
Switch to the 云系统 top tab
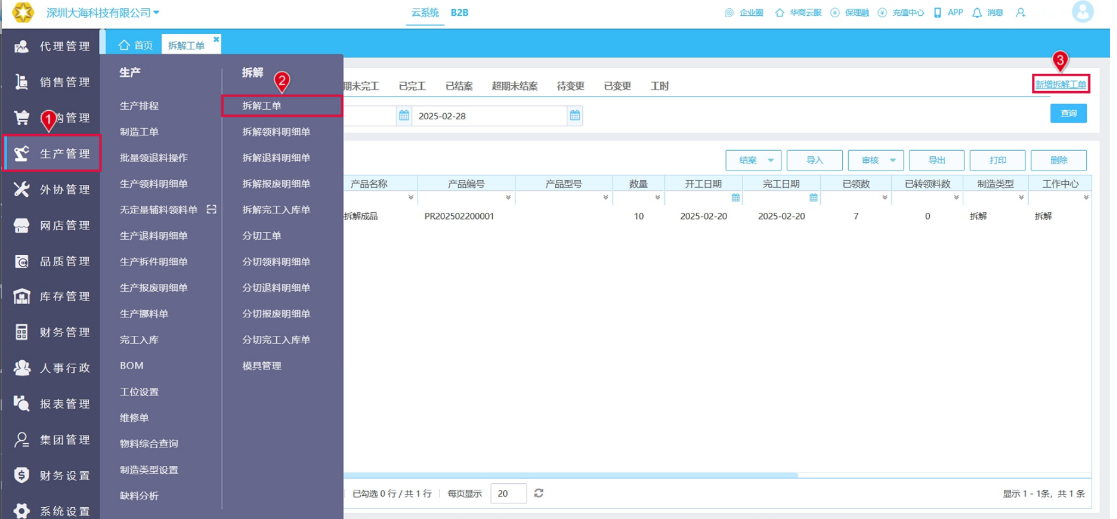click(x=425, y=13)
